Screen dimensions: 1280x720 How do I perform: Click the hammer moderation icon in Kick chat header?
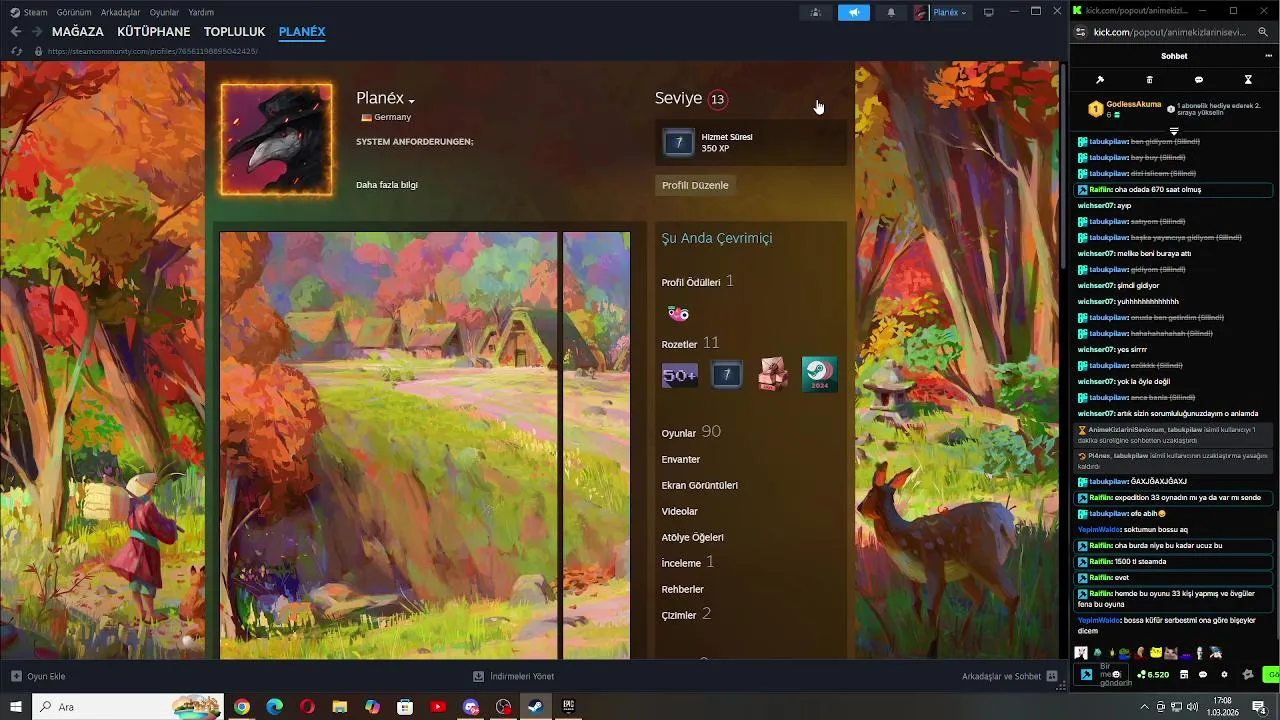(x=1100, y=80)
